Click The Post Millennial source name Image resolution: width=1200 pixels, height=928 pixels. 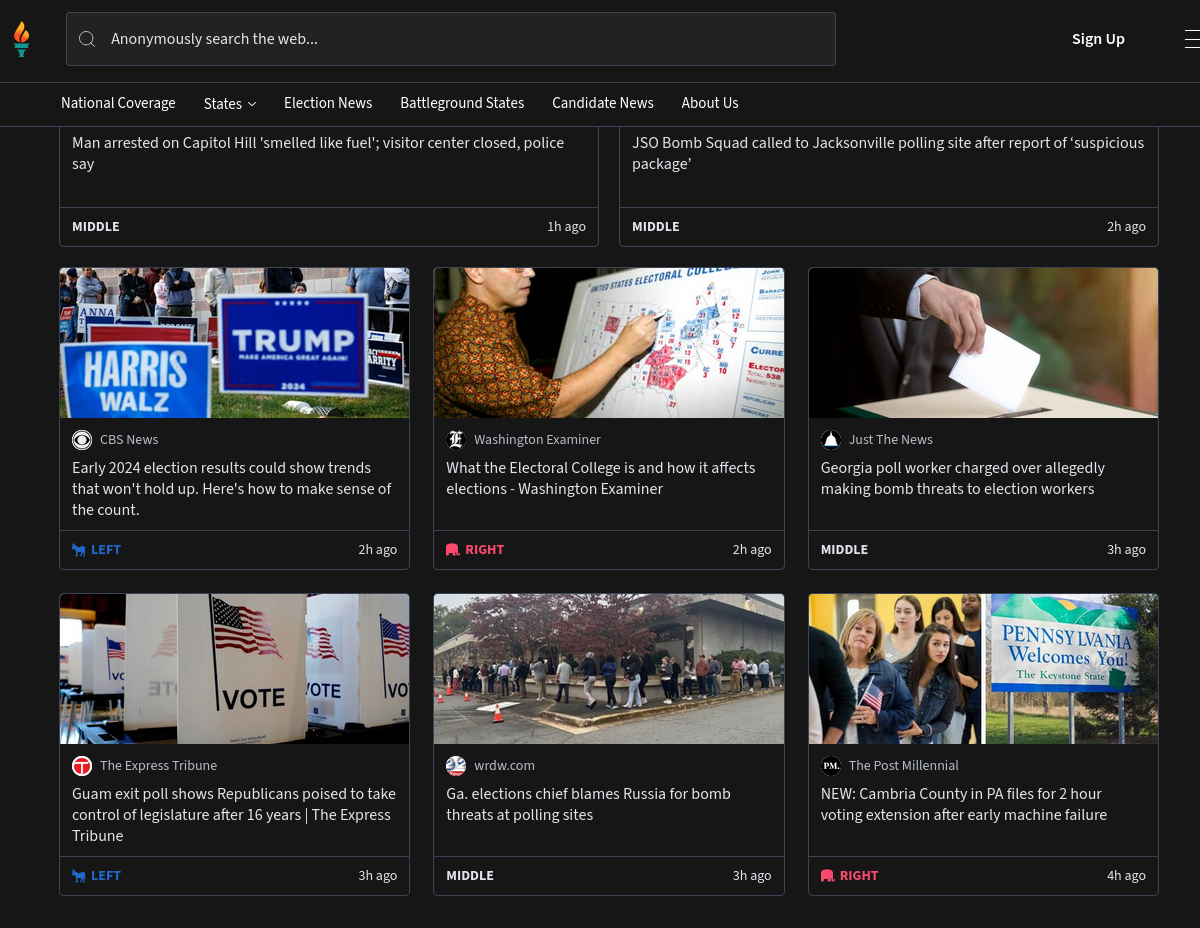(904, 766)
